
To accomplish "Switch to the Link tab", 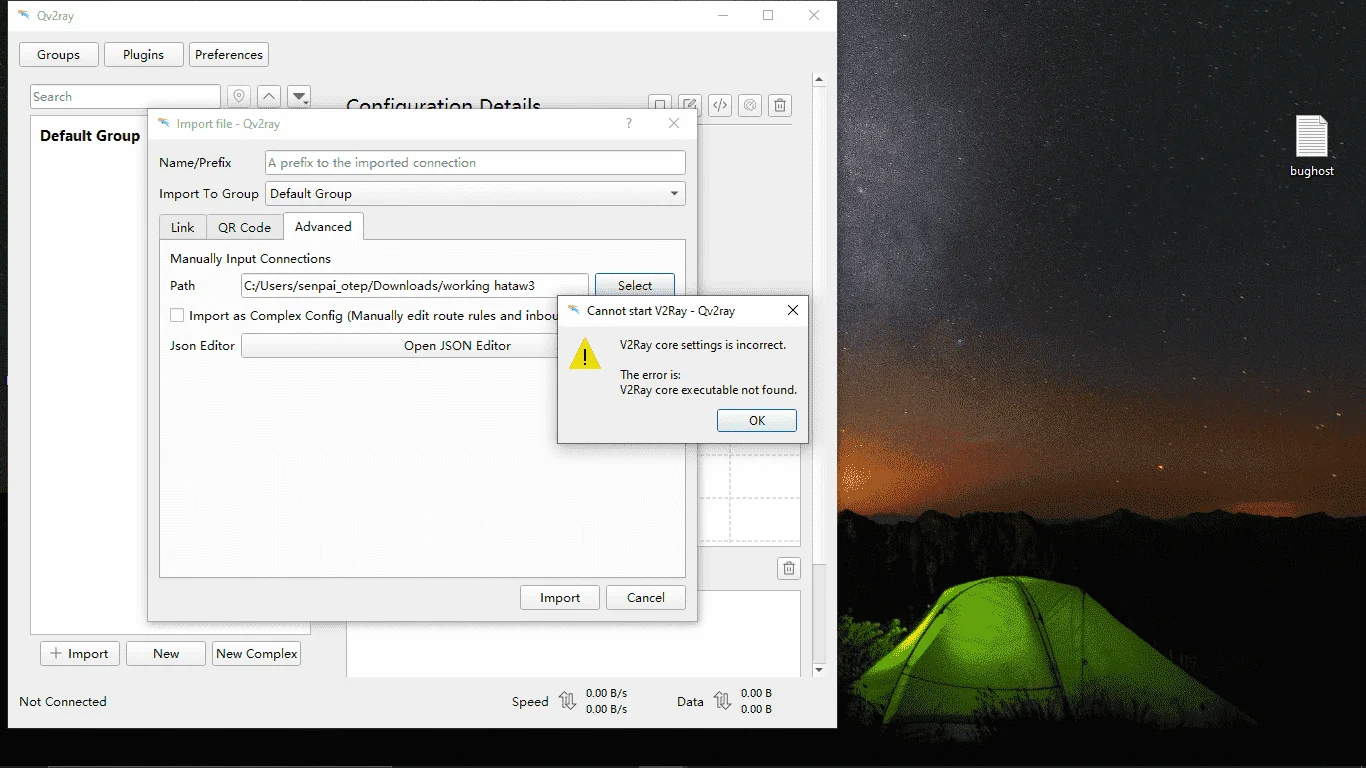I will tap(182, 227).
